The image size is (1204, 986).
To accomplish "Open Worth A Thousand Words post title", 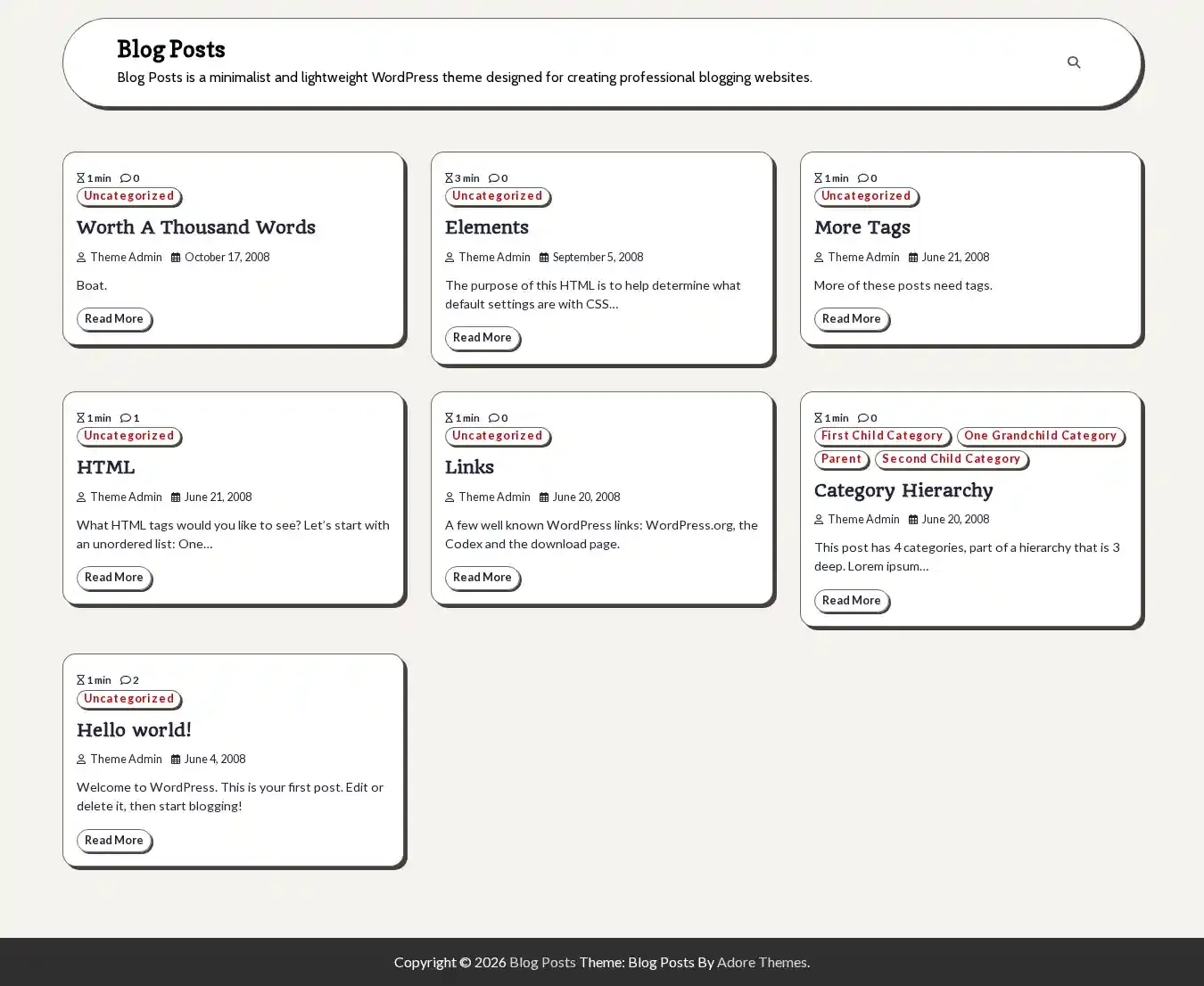I will 196,227.
